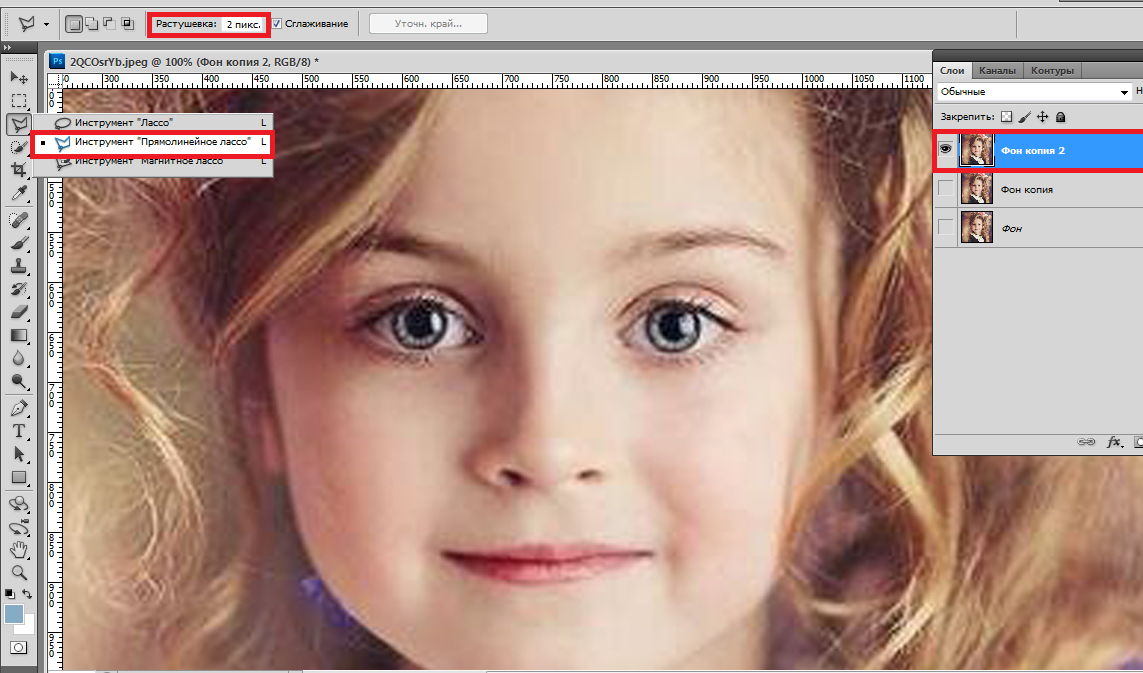Toggle the Сглаживание checkbox

click(x=277, y=24)
